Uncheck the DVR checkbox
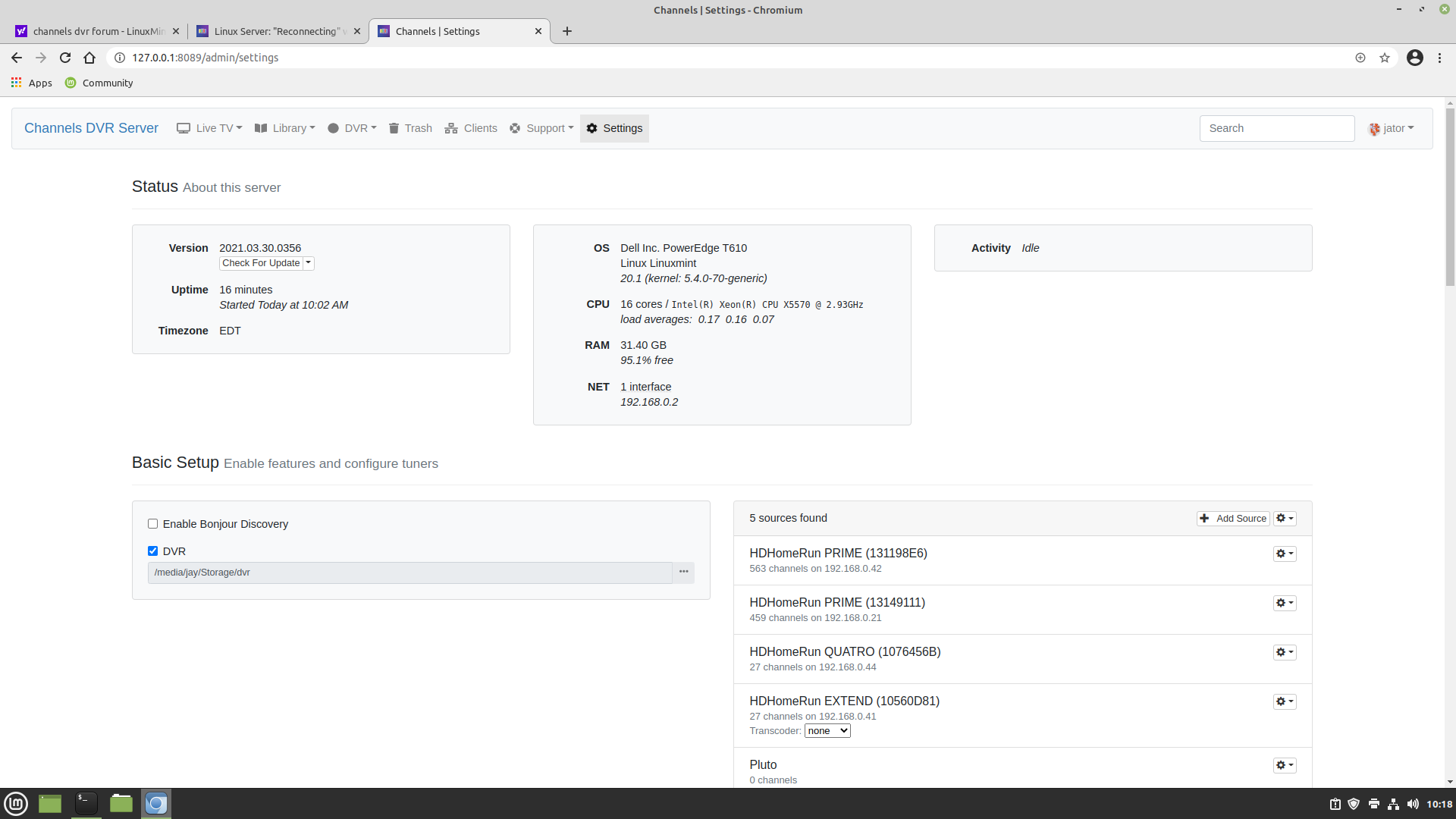 (152, 551)
